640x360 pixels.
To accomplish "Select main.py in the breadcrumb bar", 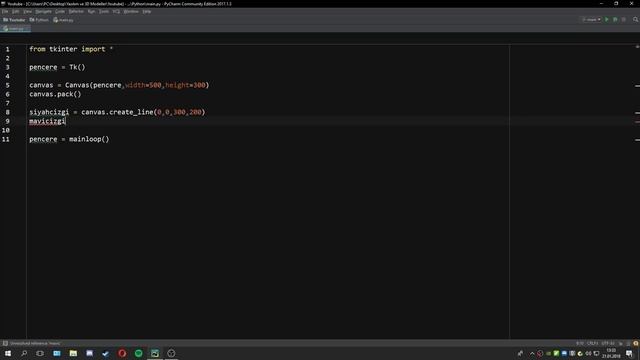I will tap(63, 20).
